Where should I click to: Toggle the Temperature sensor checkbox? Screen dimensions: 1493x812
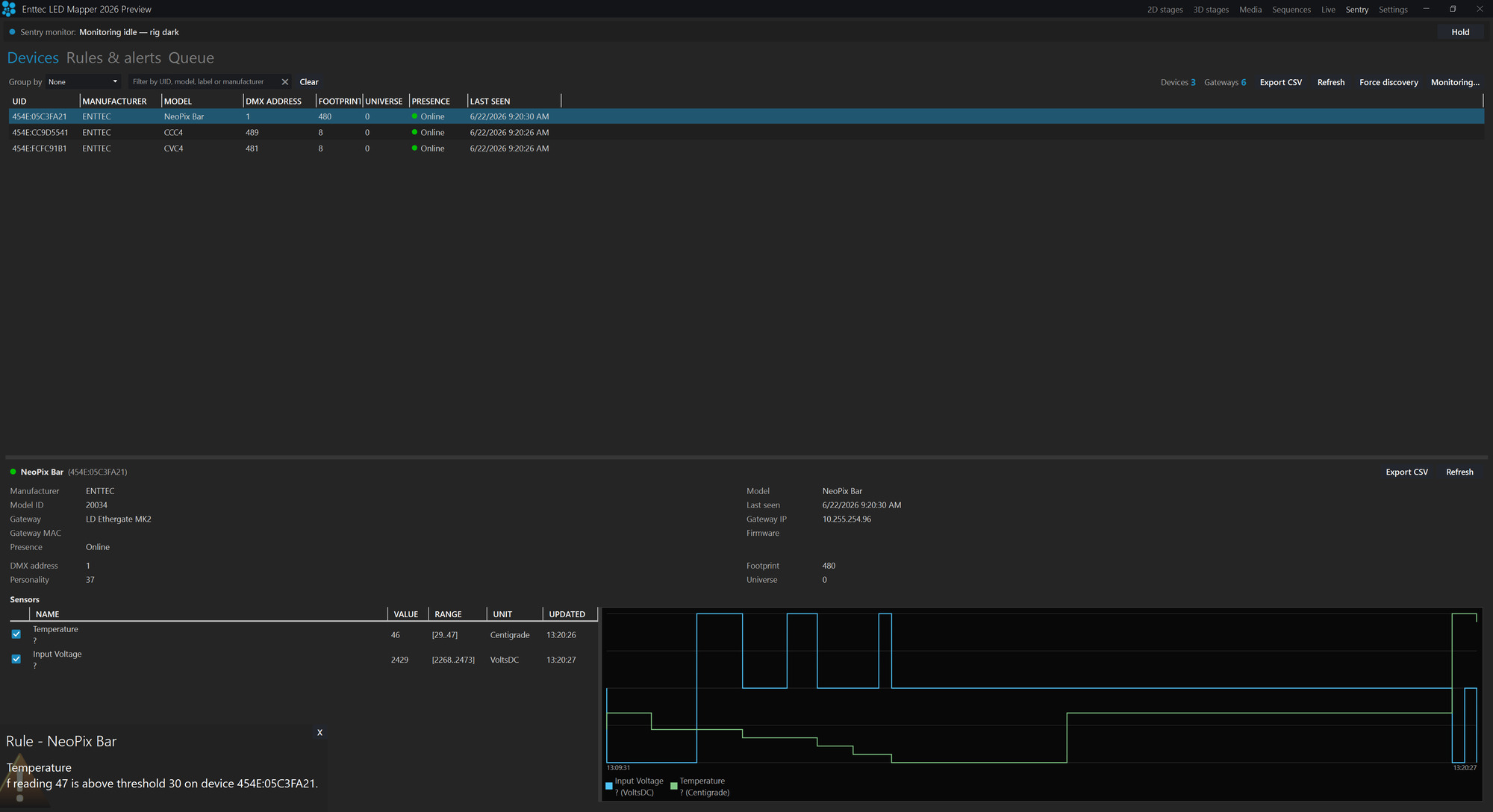[x=16, y=634]
